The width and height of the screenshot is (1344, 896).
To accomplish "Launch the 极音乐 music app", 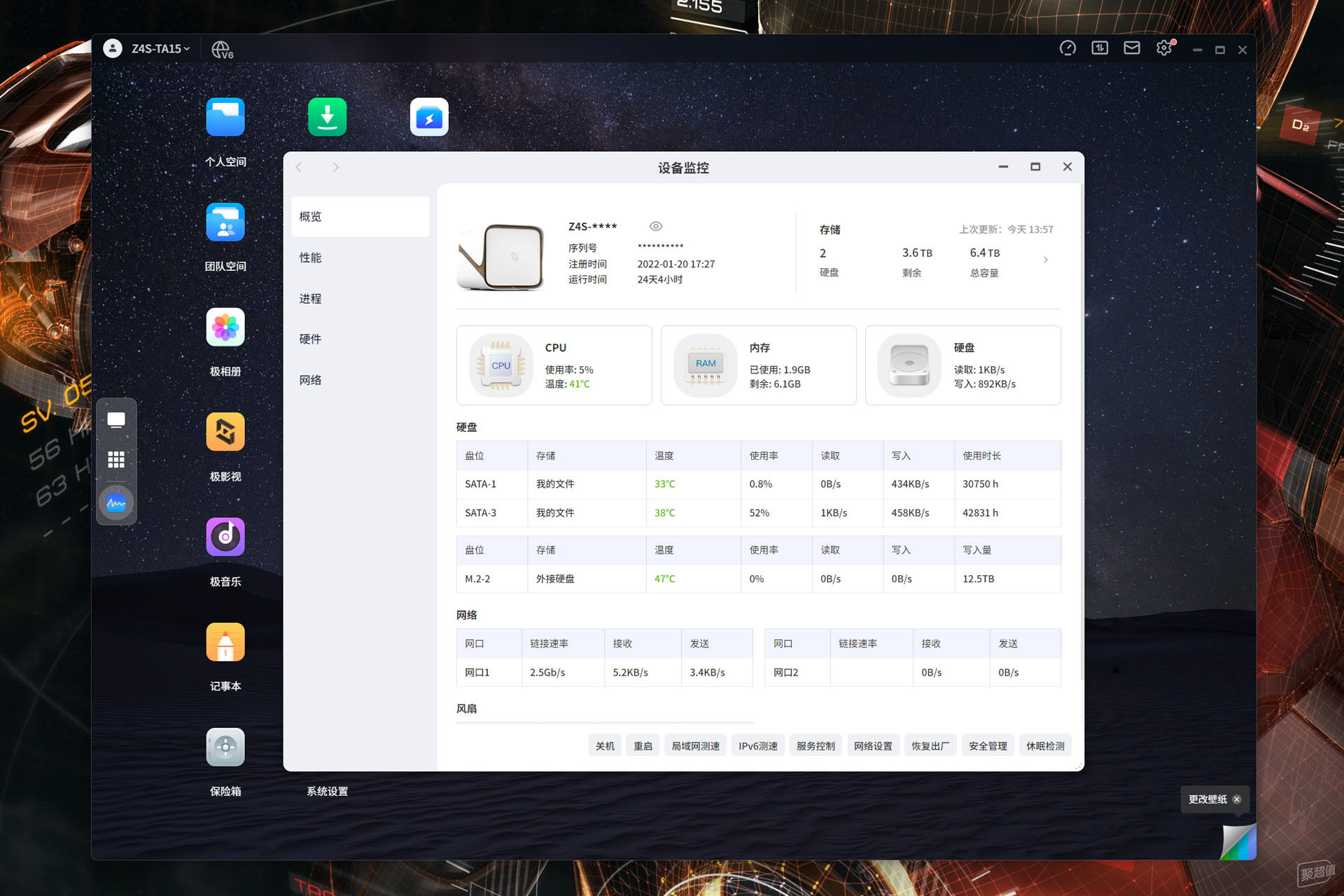I will click(x=225, y=537).
